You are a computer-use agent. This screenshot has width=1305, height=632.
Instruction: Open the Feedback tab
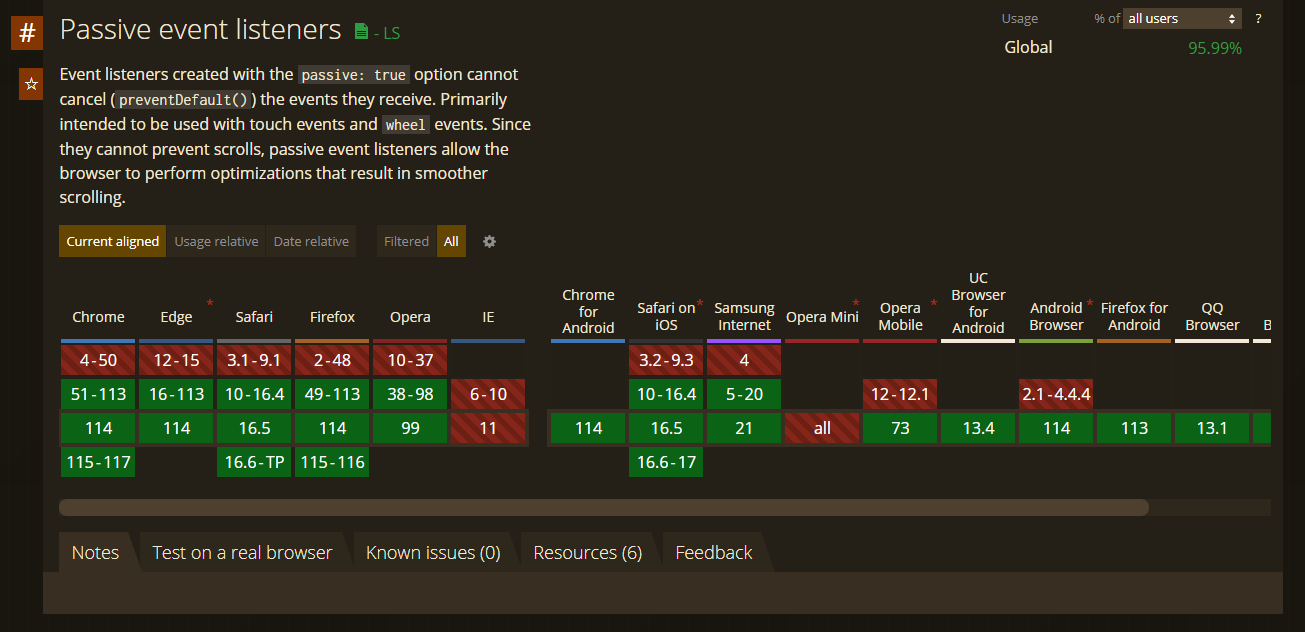[x=714, y=552]
